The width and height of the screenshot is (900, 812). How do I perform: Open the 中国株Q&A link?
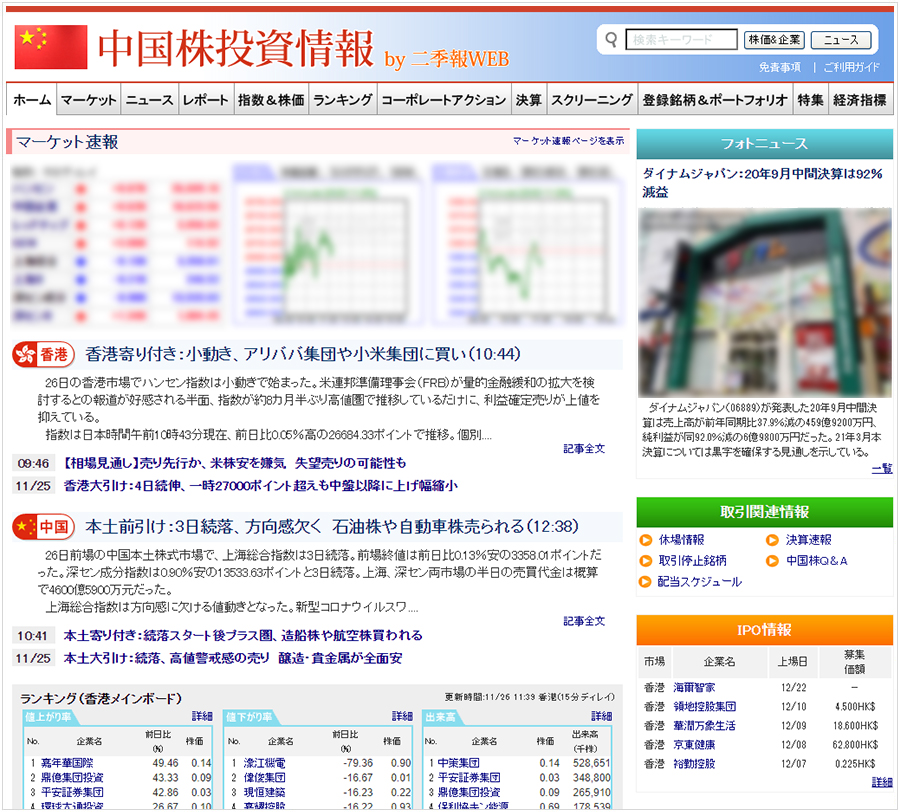(816, 561)
